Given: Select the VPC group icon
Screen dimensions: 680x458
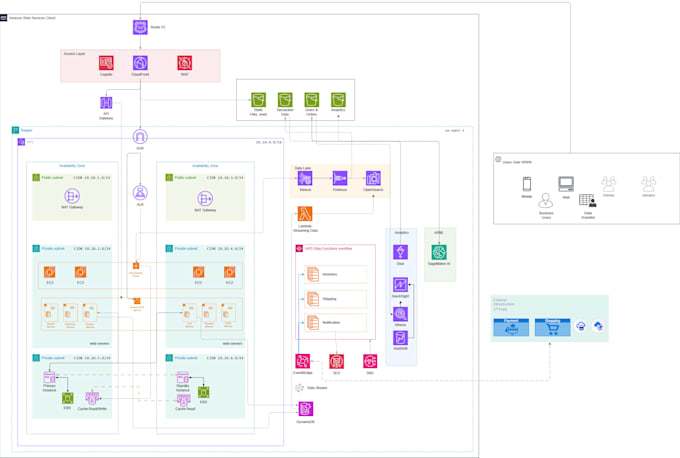Looking at the screenshot, I should [x=21, y=142].
